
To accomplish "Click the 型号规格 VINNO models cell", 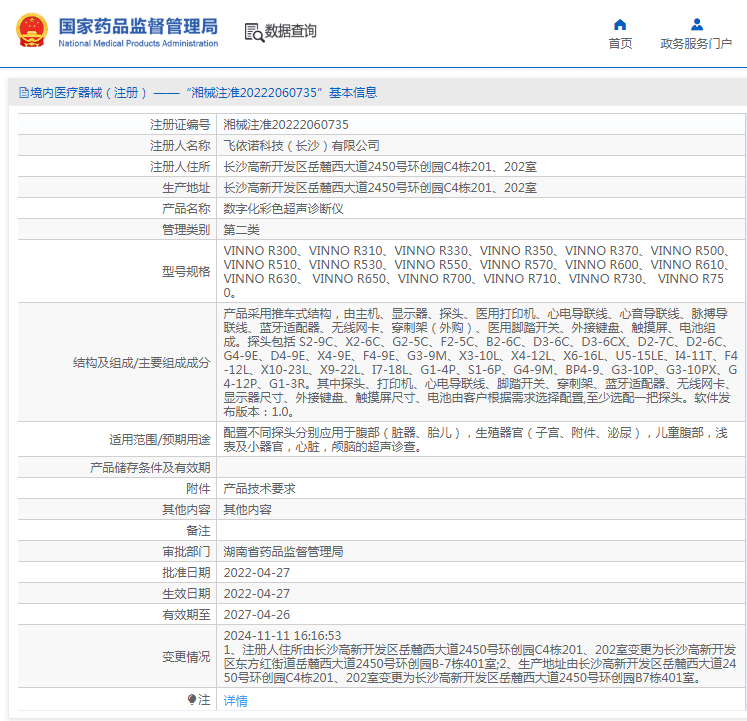I will [x=480, y=271].
